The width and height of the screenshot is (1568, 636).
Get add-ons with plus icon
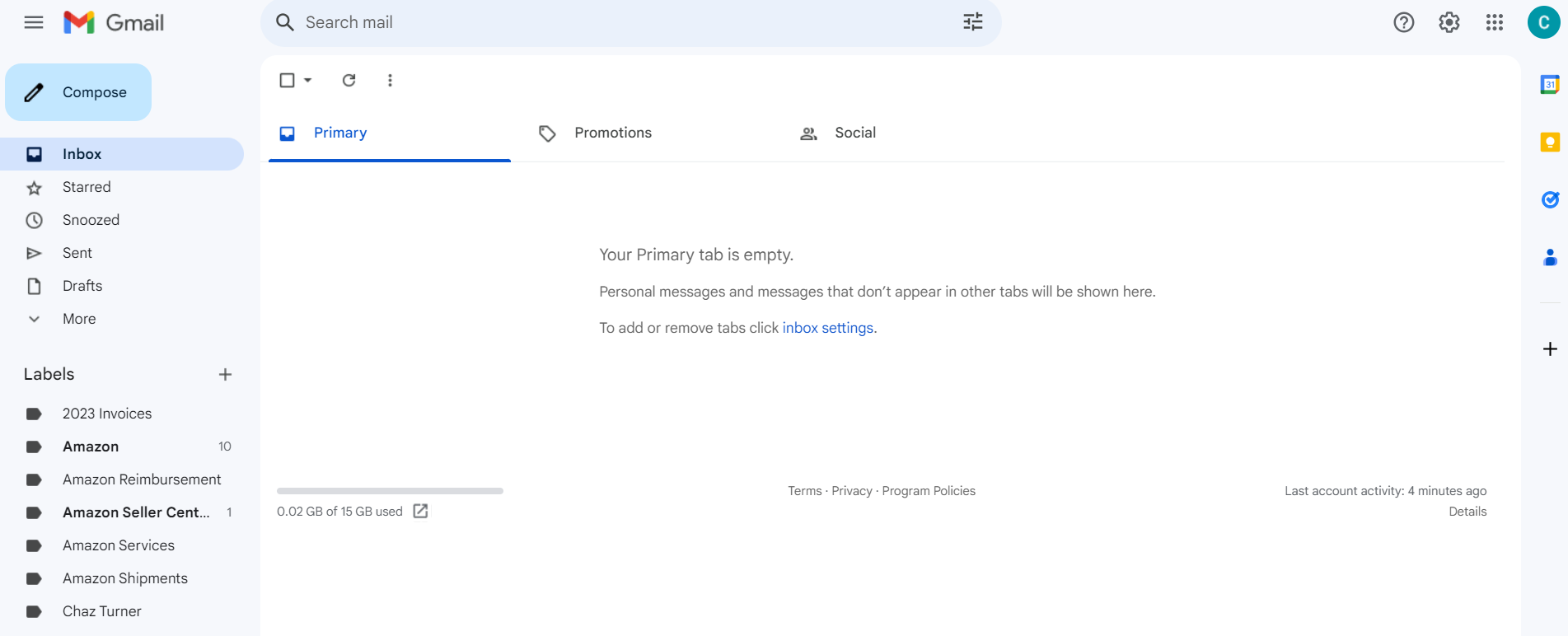pyautogui.click(x=1550, y=349)
